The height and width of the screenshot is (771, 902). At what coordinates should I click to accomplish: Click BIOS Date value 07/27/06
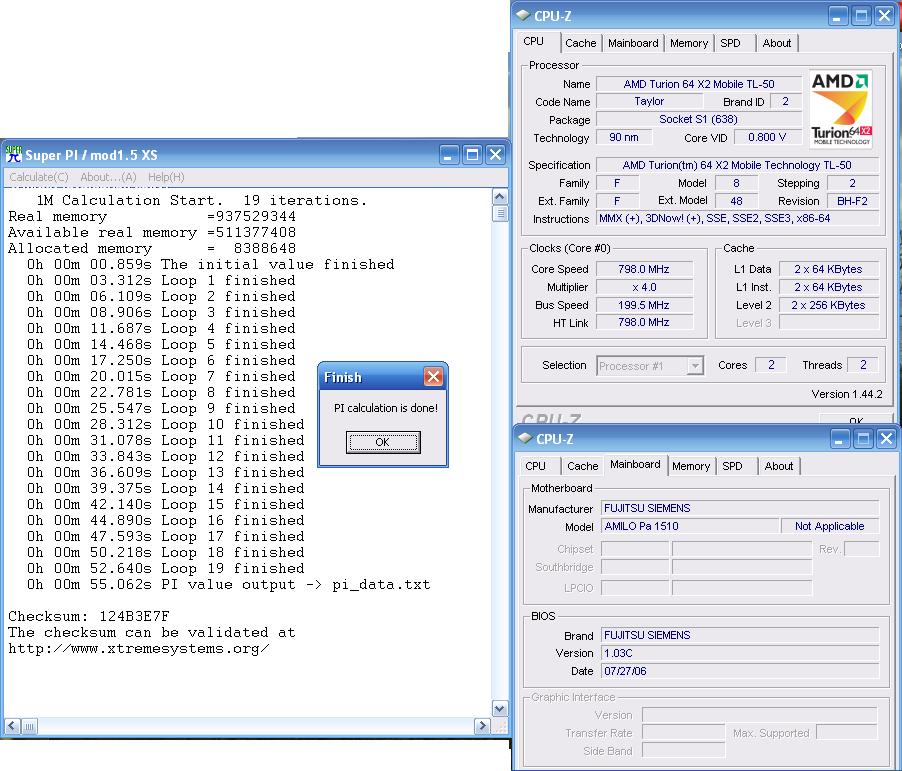click(x=740, y=671)
